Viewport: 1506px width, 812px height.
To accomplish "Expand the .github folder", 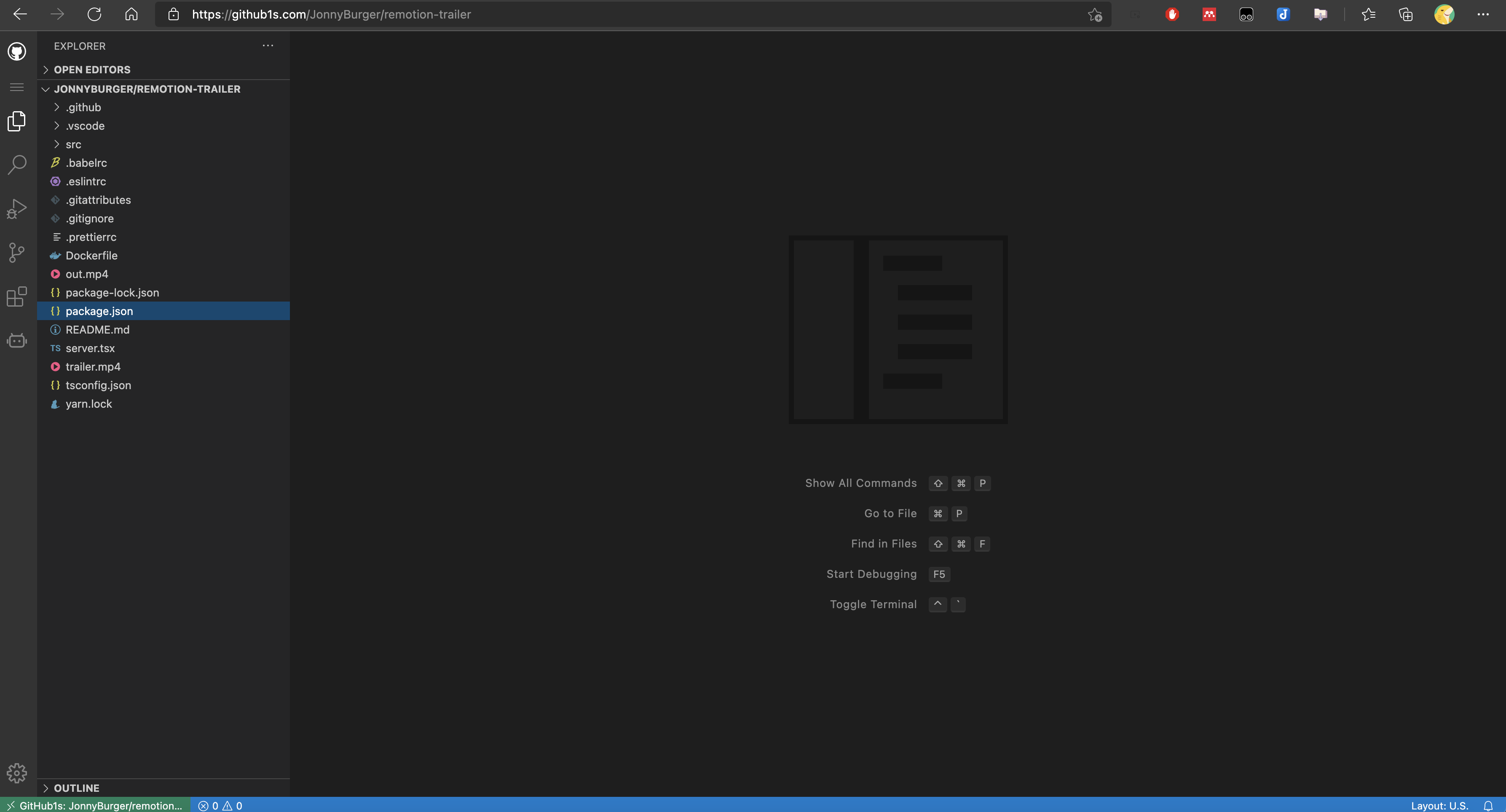I will 163,107.
